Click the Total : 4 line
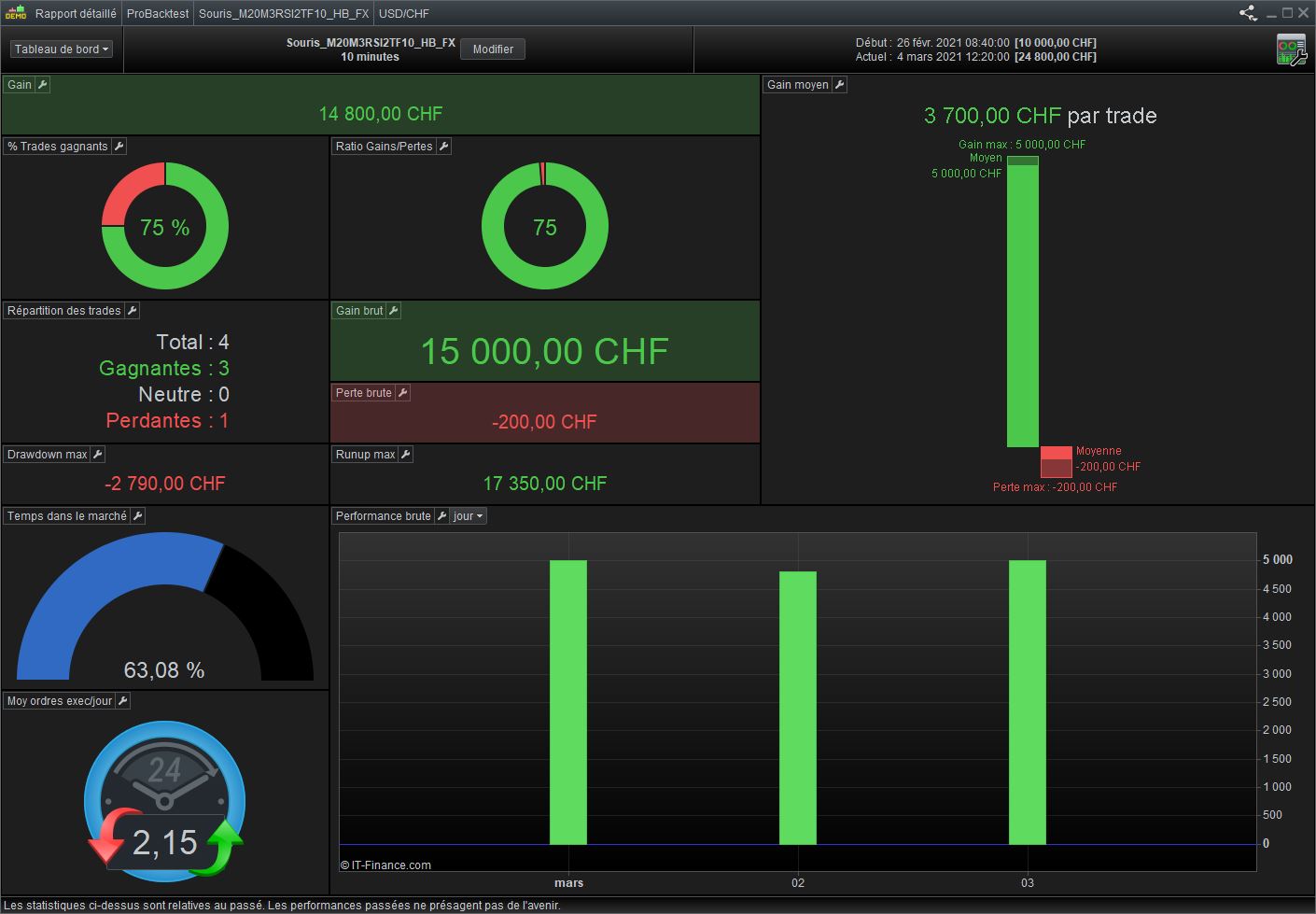Screen dimensions: 1316x914 coord(192,343)
